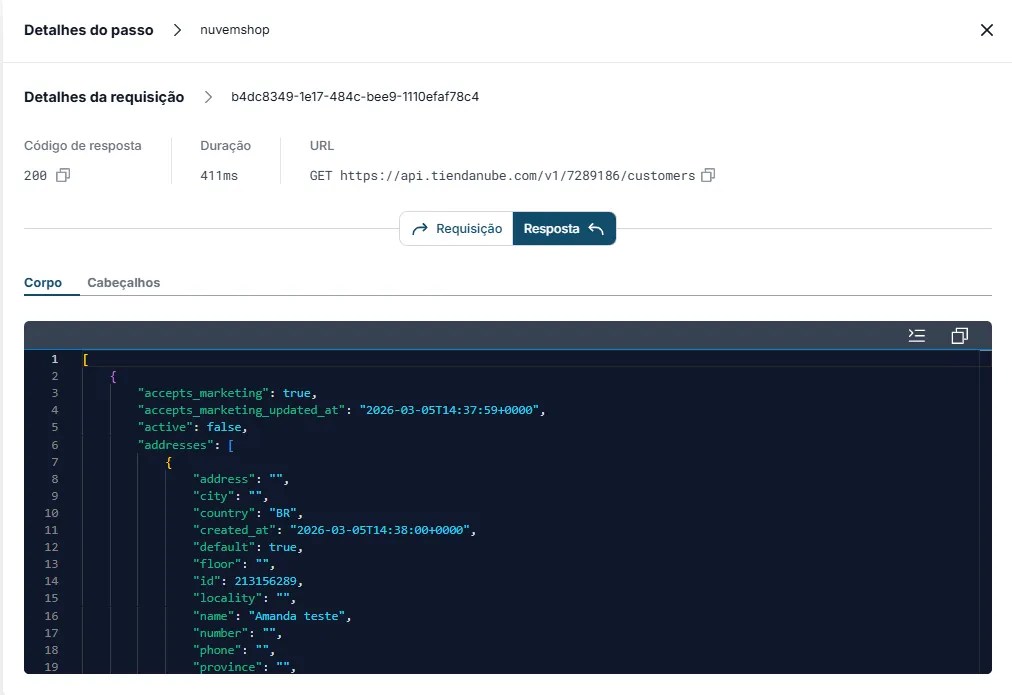
Task: Click line number 10 in the gutter
Action: 52,513
